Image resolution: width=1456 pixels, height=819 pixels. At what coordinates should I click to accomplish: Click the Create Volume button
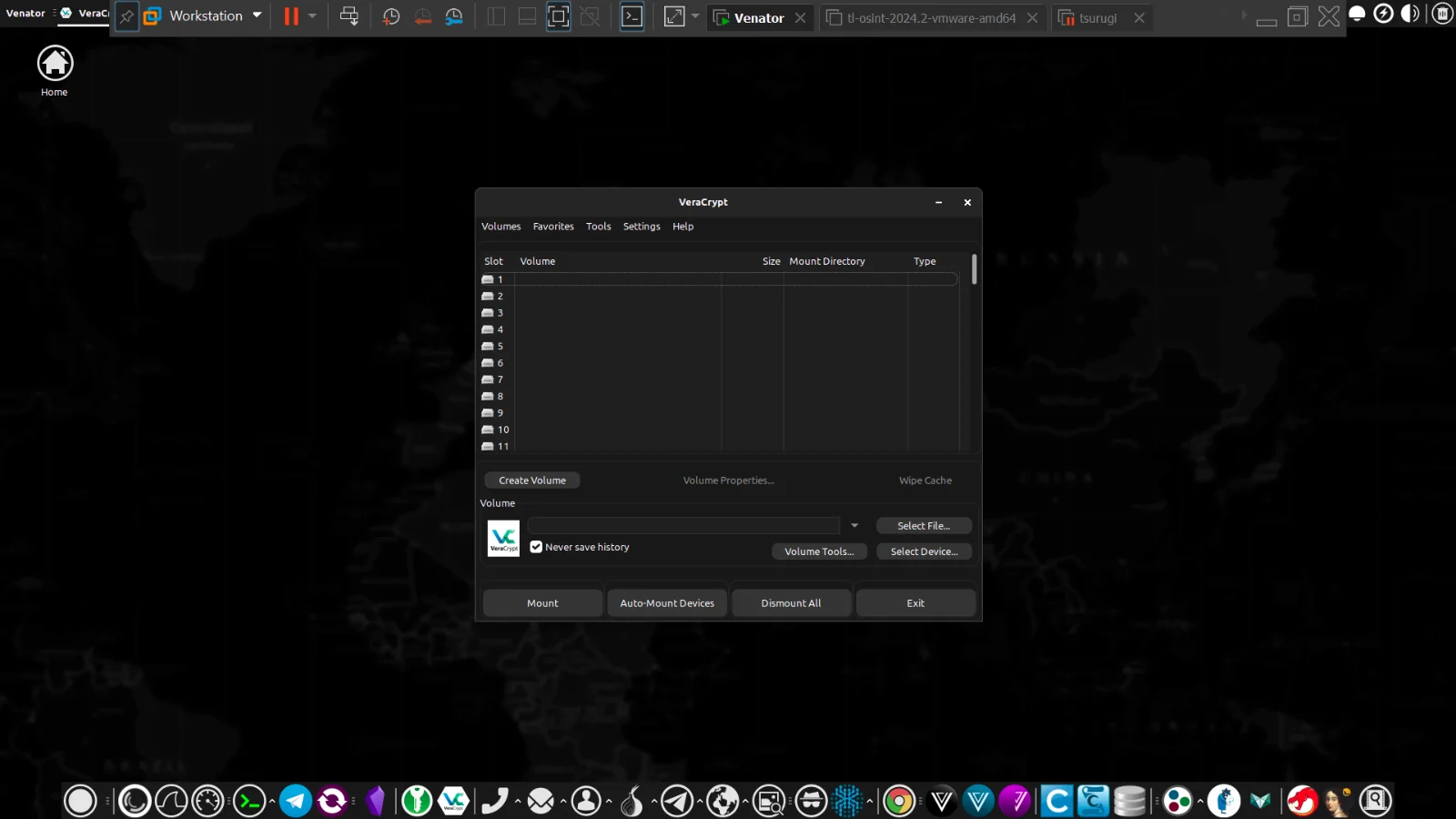coord(532,480)
